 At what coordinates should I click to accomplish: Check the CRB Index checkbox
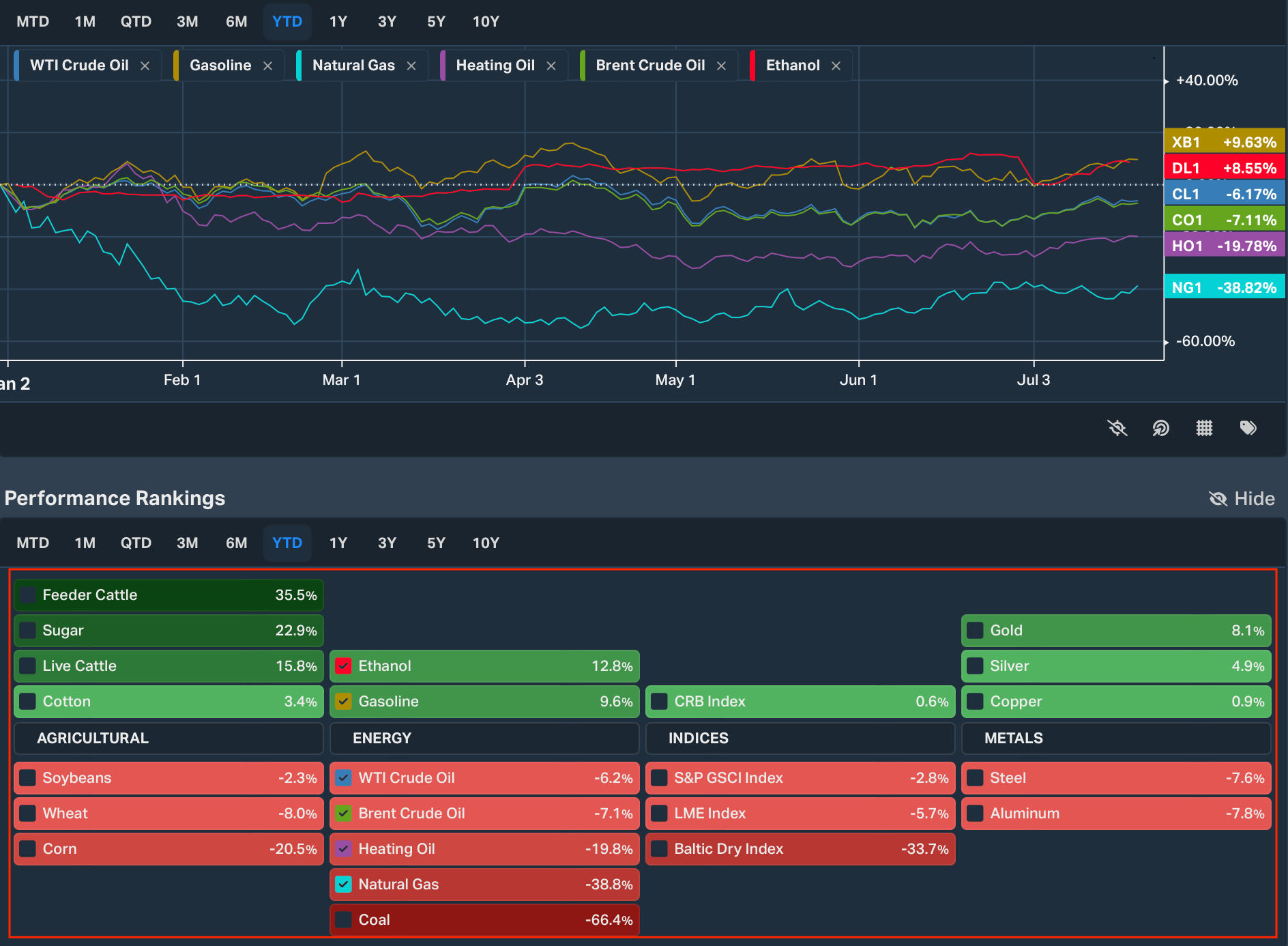(x=659, y=702)
